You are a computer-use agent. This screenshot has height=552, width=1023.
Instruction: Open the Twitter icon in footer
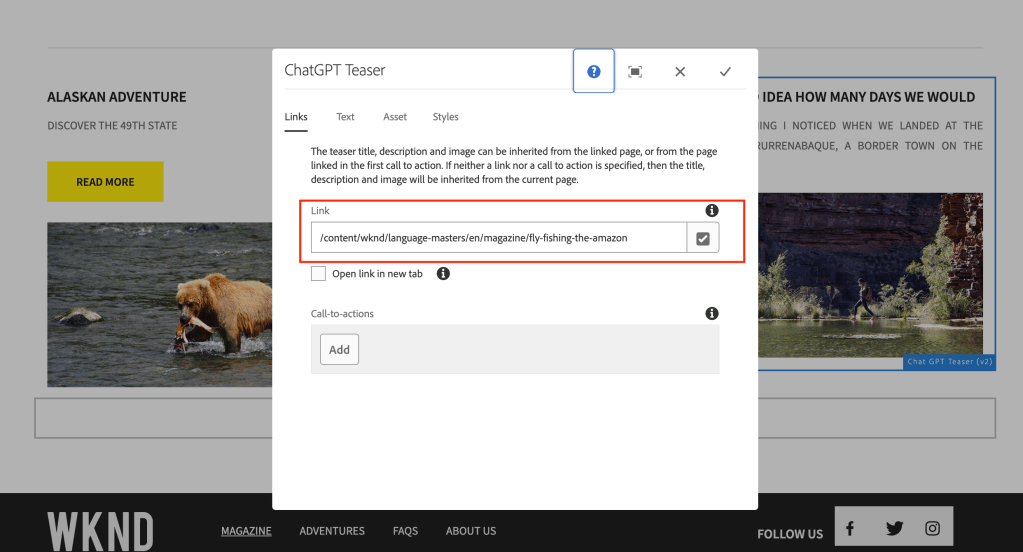pos(894,528)
